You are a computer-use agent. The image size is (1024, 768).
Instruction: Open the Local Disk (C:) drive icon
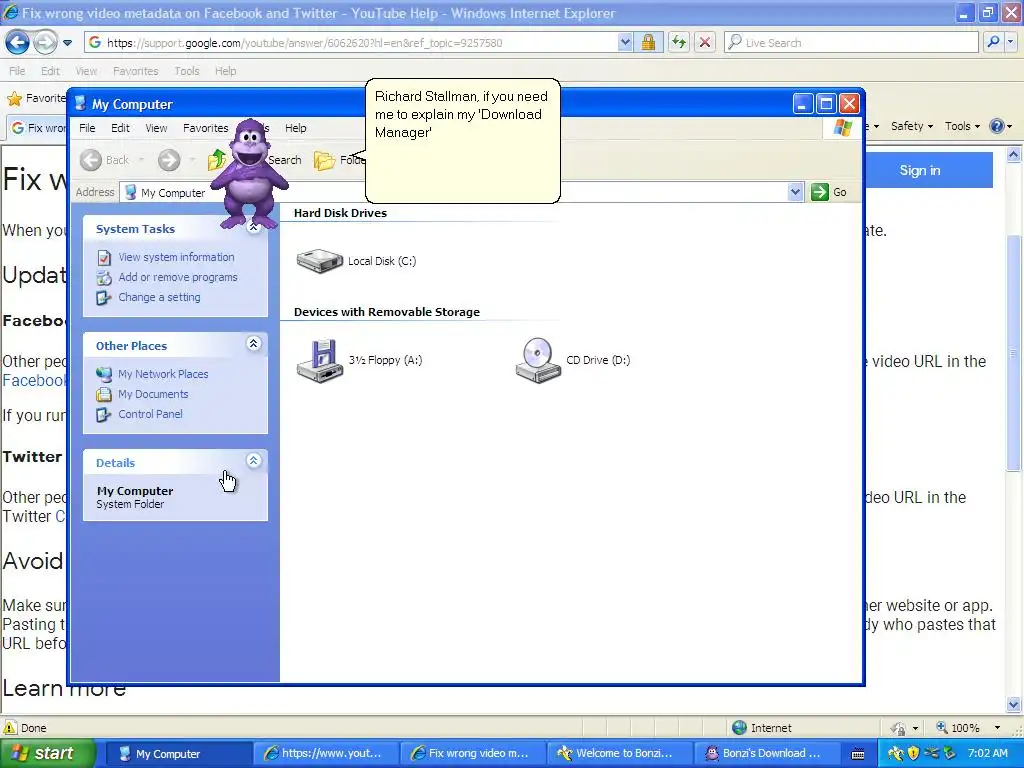point(319,261)
